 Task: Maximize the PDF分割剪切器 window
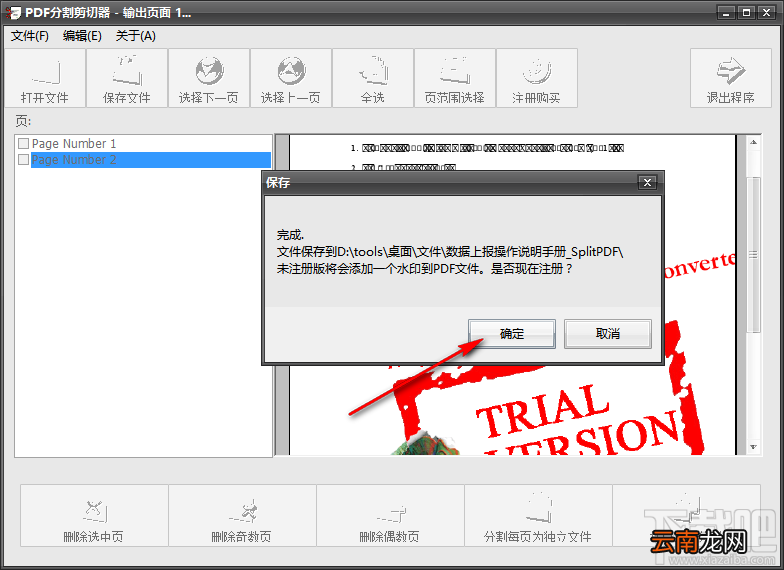click(x=746, y=13)
